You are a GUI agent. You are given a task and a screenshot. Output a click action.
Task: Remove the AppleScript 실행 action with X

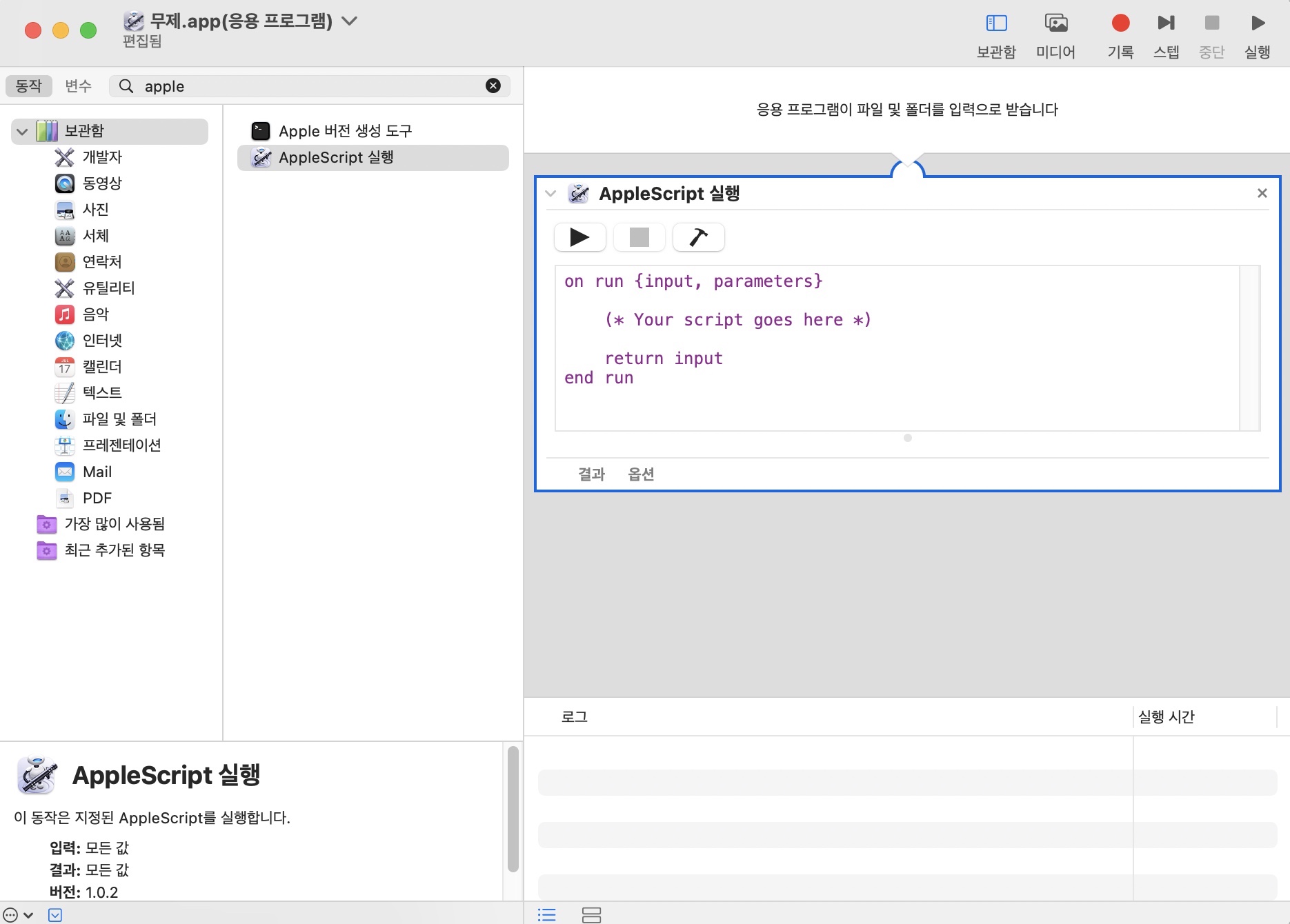pyautogui.click(x=1262, y=193)
